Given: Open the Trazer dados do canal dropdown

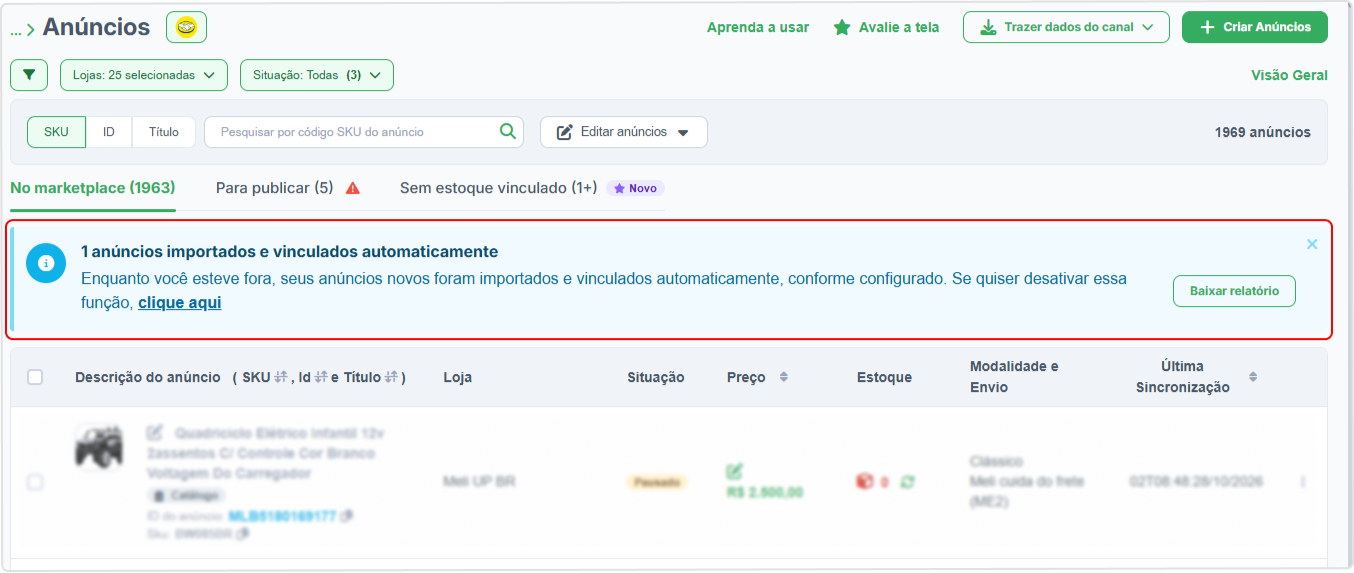Looking at the screenshot, I should coord(1066,27).
